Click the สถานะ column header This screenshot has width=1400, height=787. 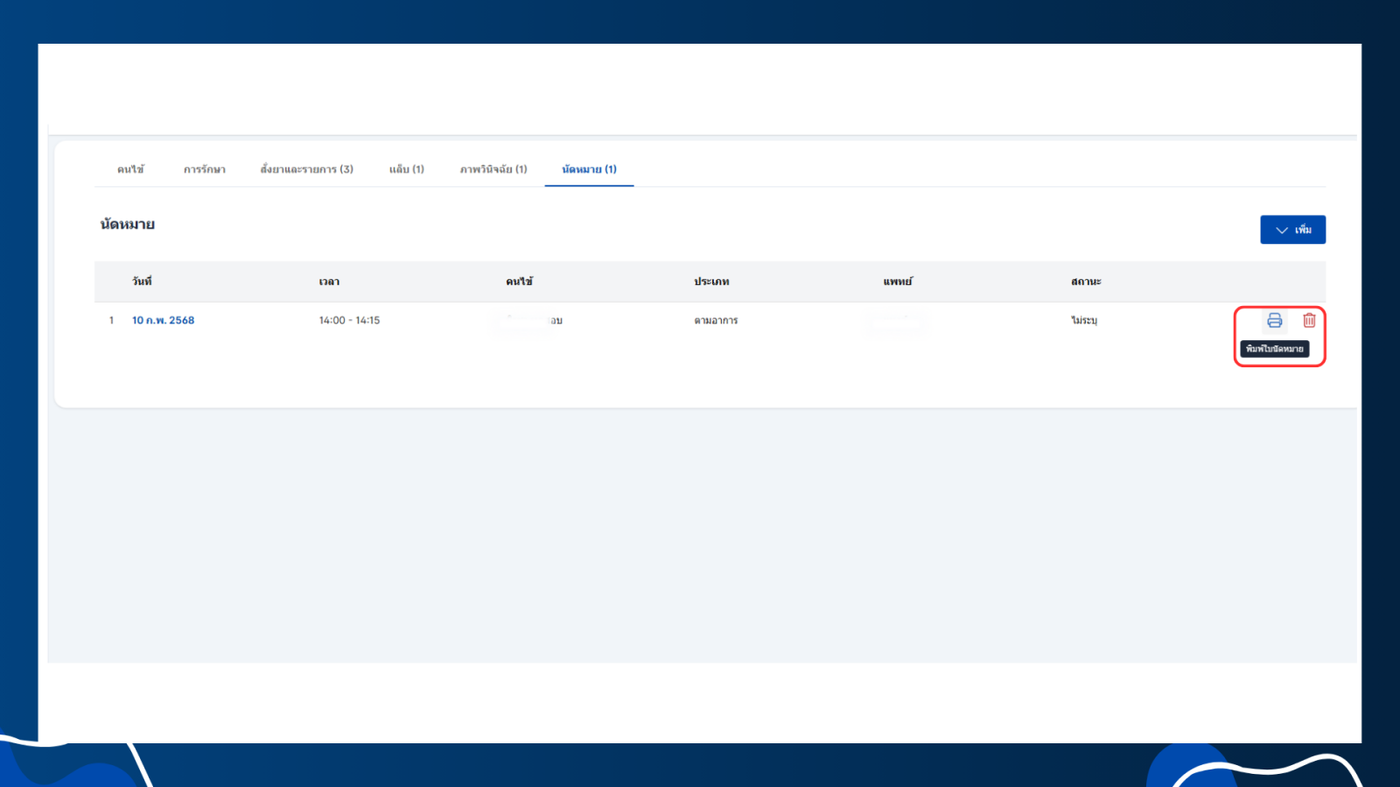click(x=1085, y=282)
